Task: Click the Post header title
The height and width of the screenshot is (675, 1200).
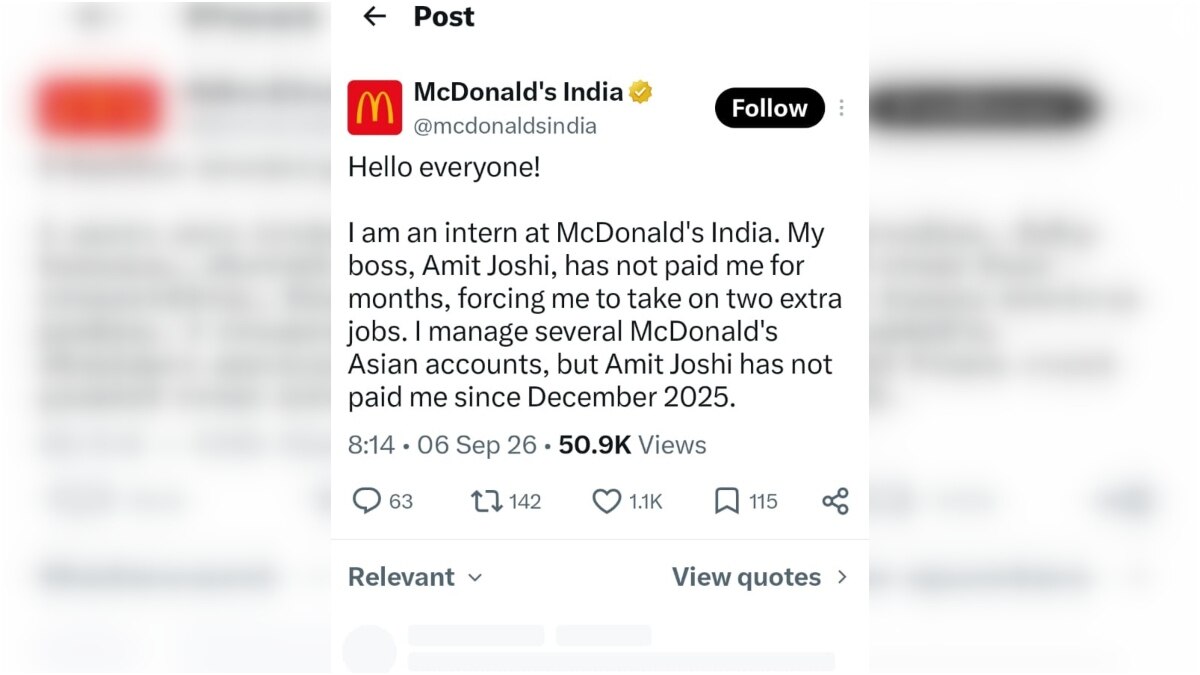Action: pos(444,16)
